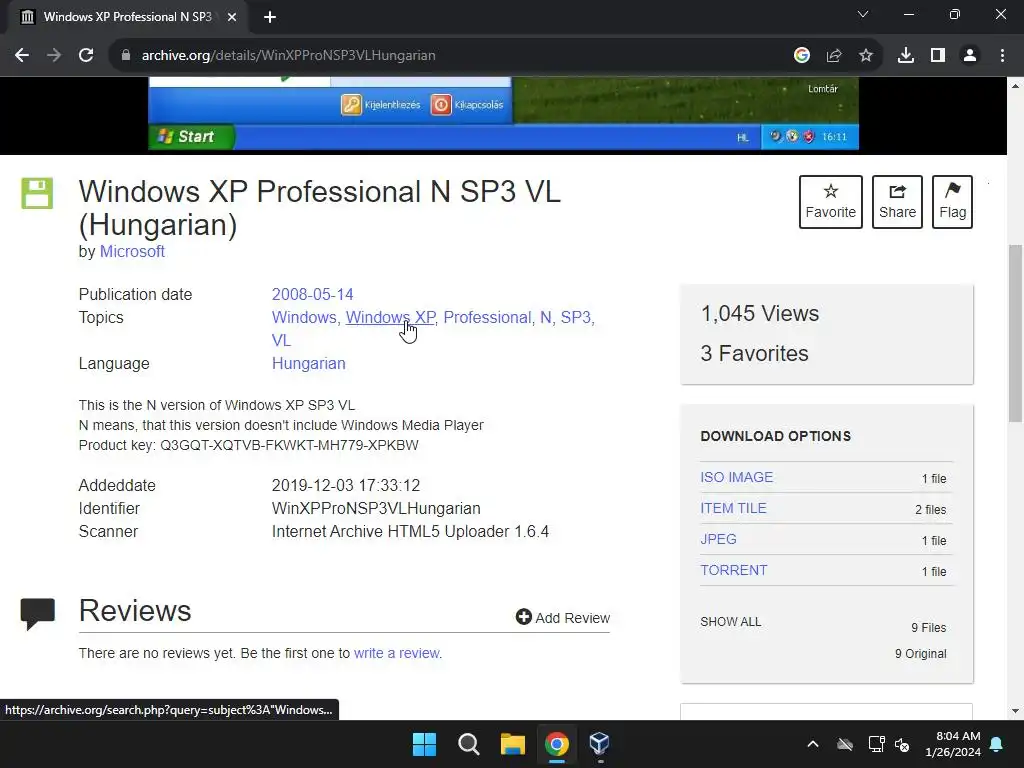Screen dimensions: 1024x768
Task: Download the TORRENT file
Action: click(733, 570)
